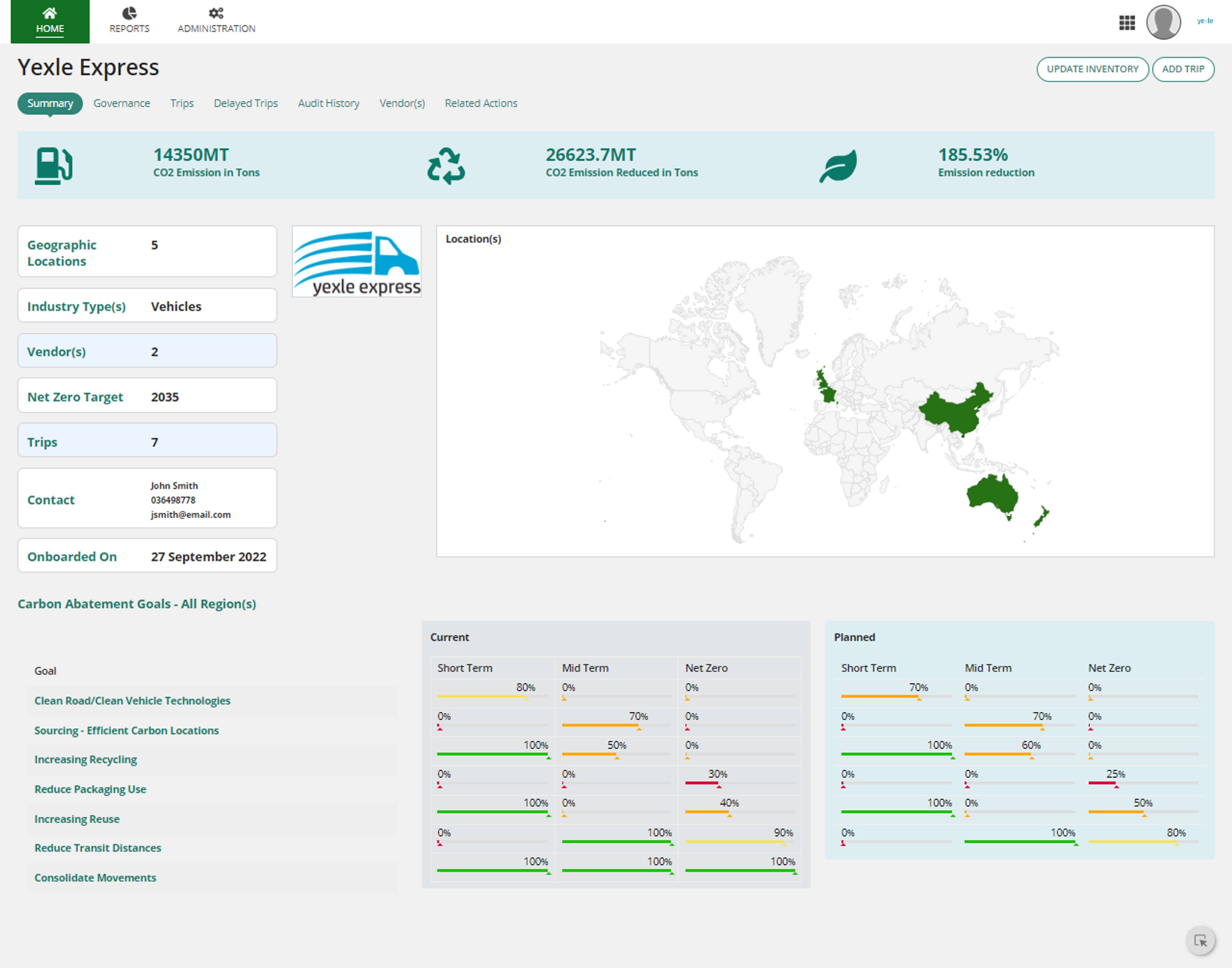Switch to the Summary tab
The height and width of the screenshot is (968, 1232).
(x=50, y=103)
